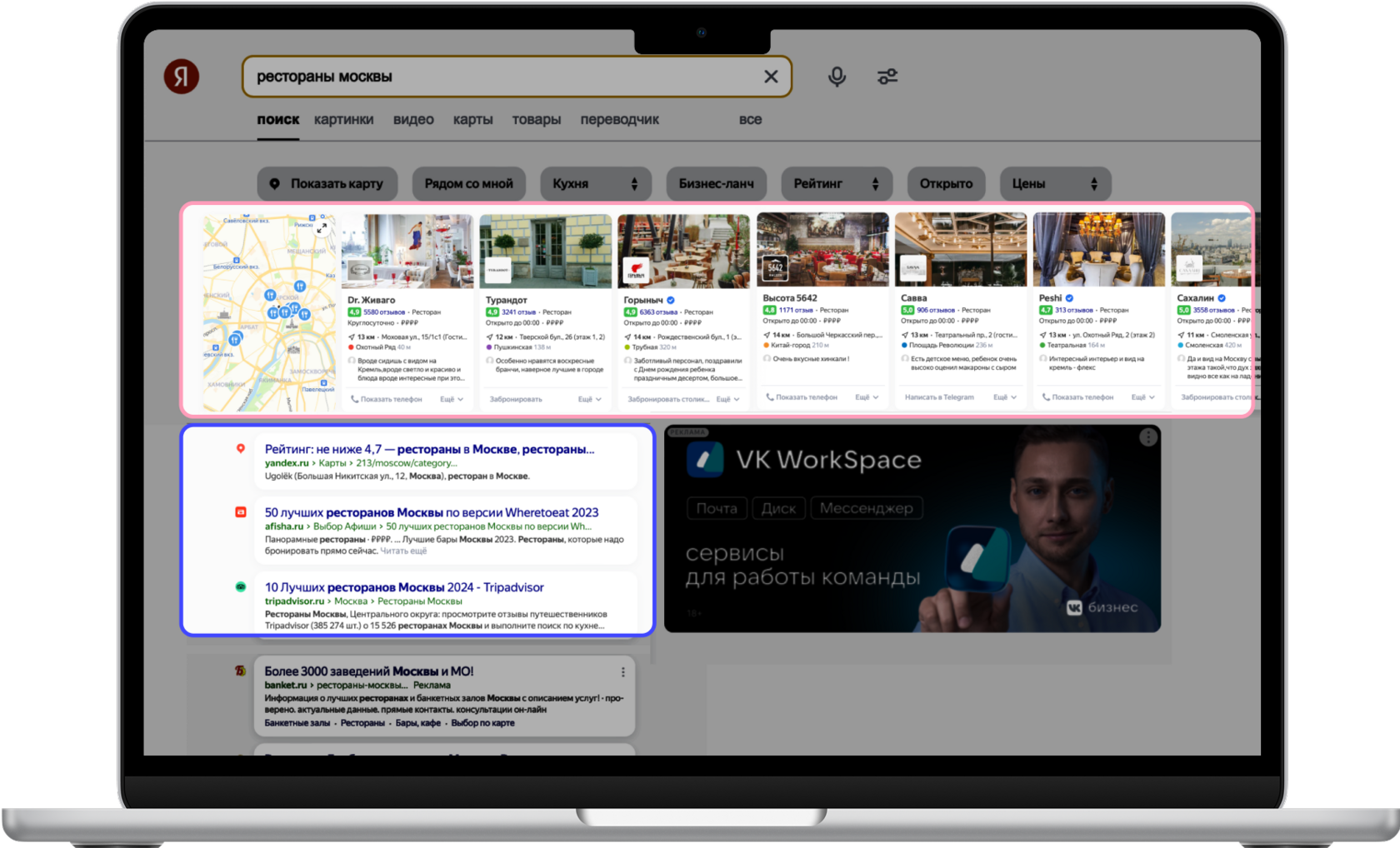
Task: Open the Сахалин restaurant title
Action: (x=1196, y=298)
